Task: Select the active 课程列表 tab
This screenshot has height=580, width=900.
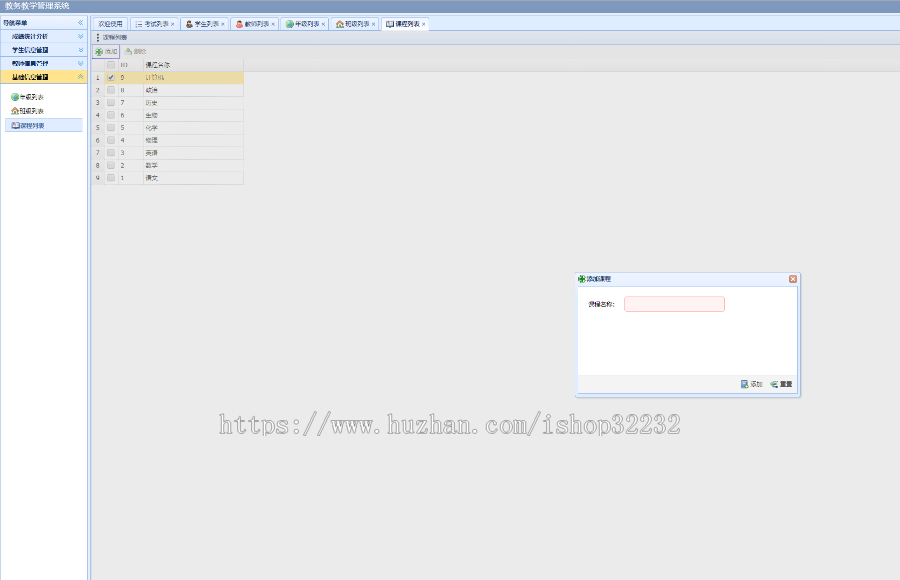Action: [406, 24]
